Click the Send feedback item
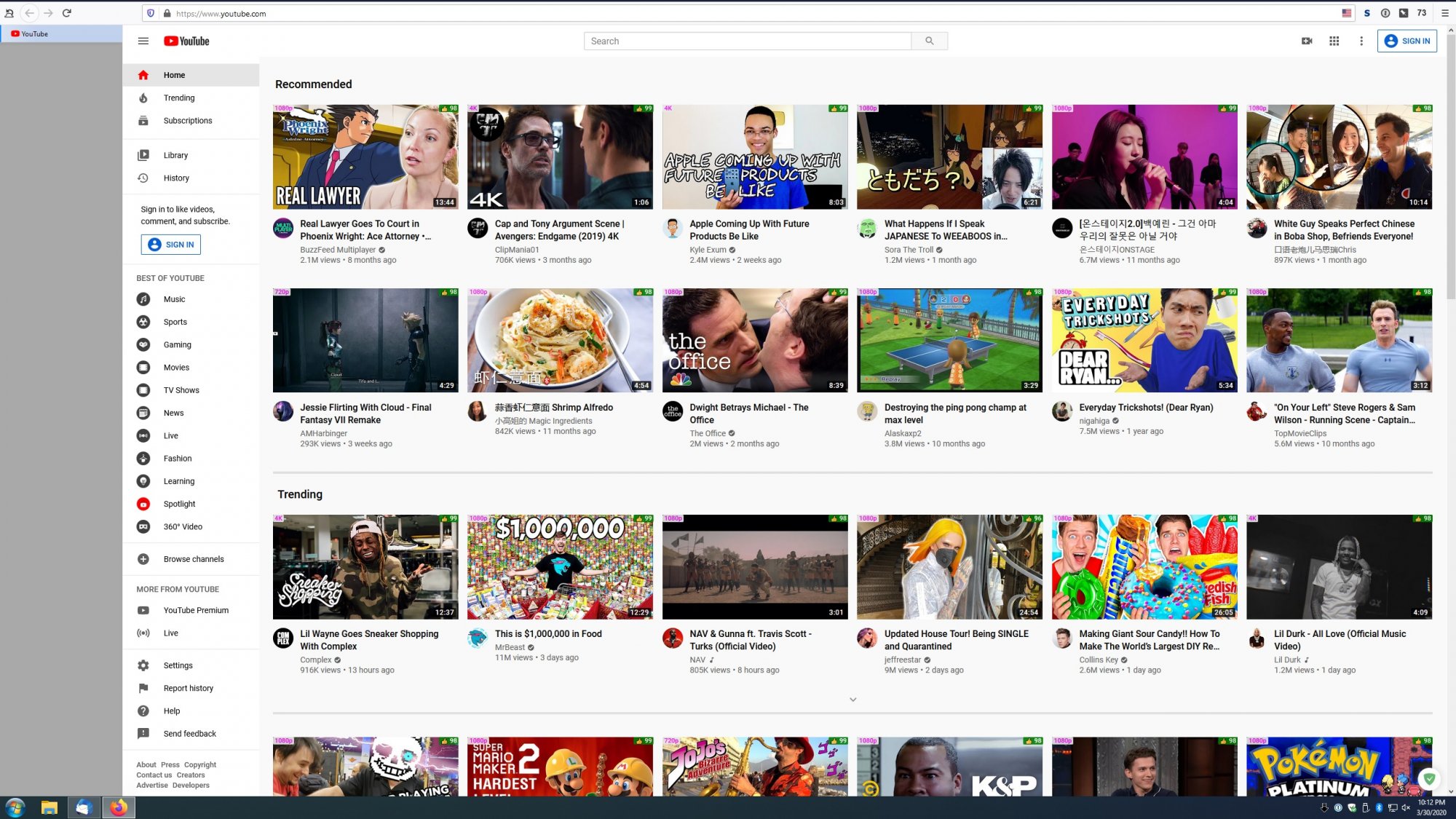 (x=189, y=734)
